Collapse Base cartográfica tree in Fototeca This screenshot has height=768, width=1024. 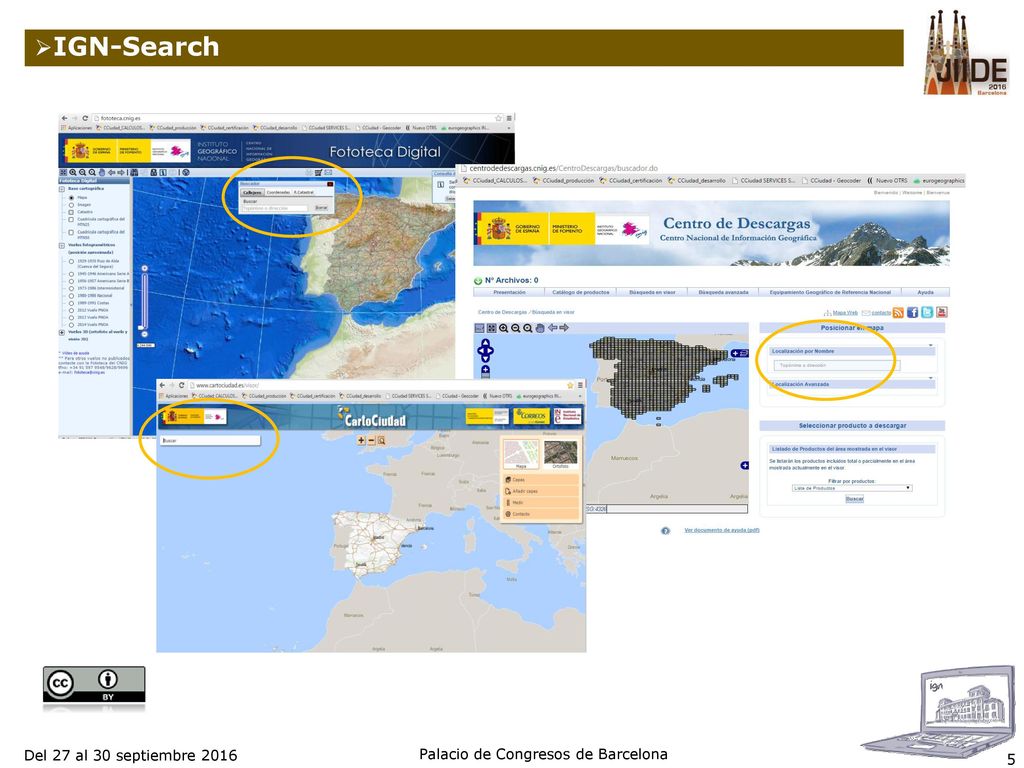coord(62,189)
